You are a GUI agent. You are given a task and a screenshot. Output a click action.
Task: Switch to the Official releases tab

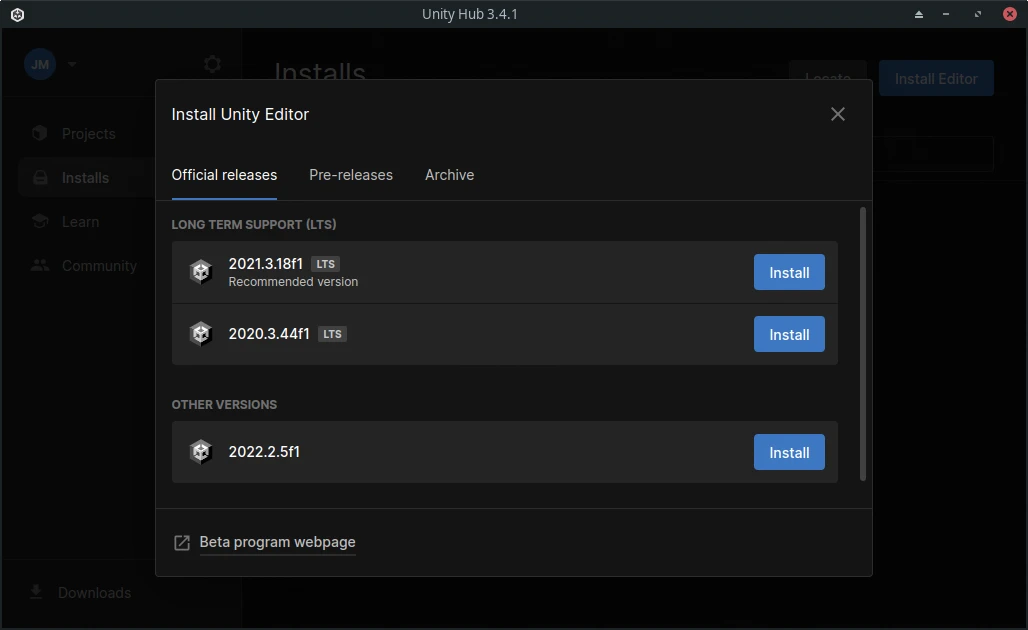tap(224, 175)
